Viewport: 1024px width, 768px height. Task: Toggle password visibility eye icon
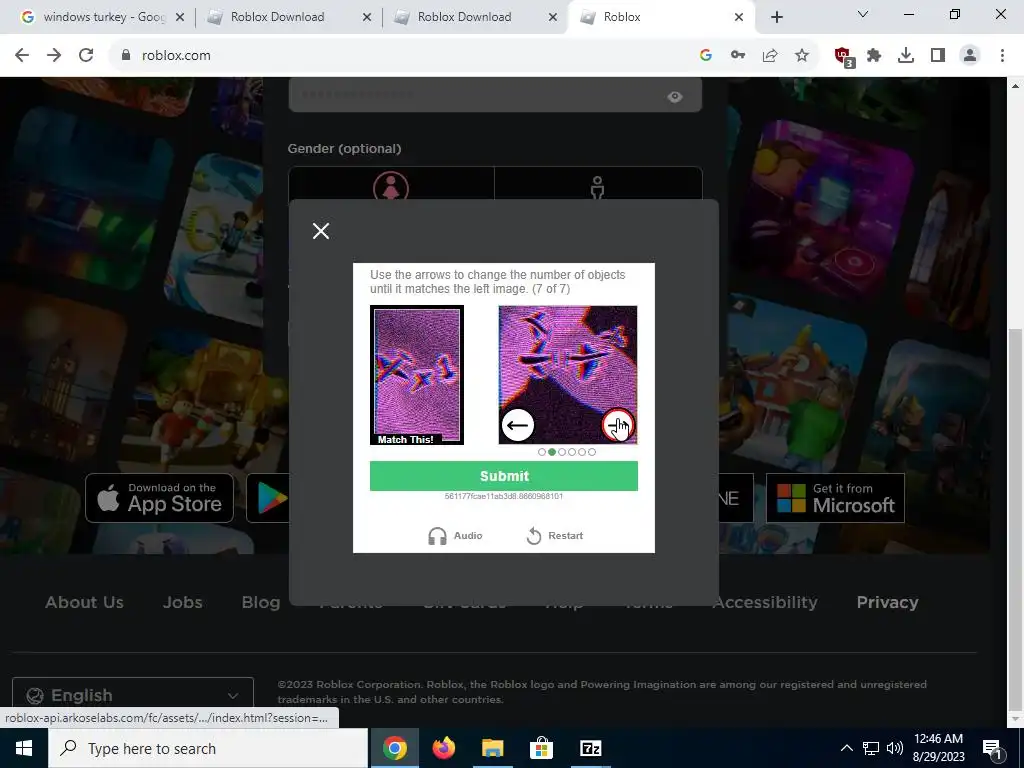click(x=675, y=97)
